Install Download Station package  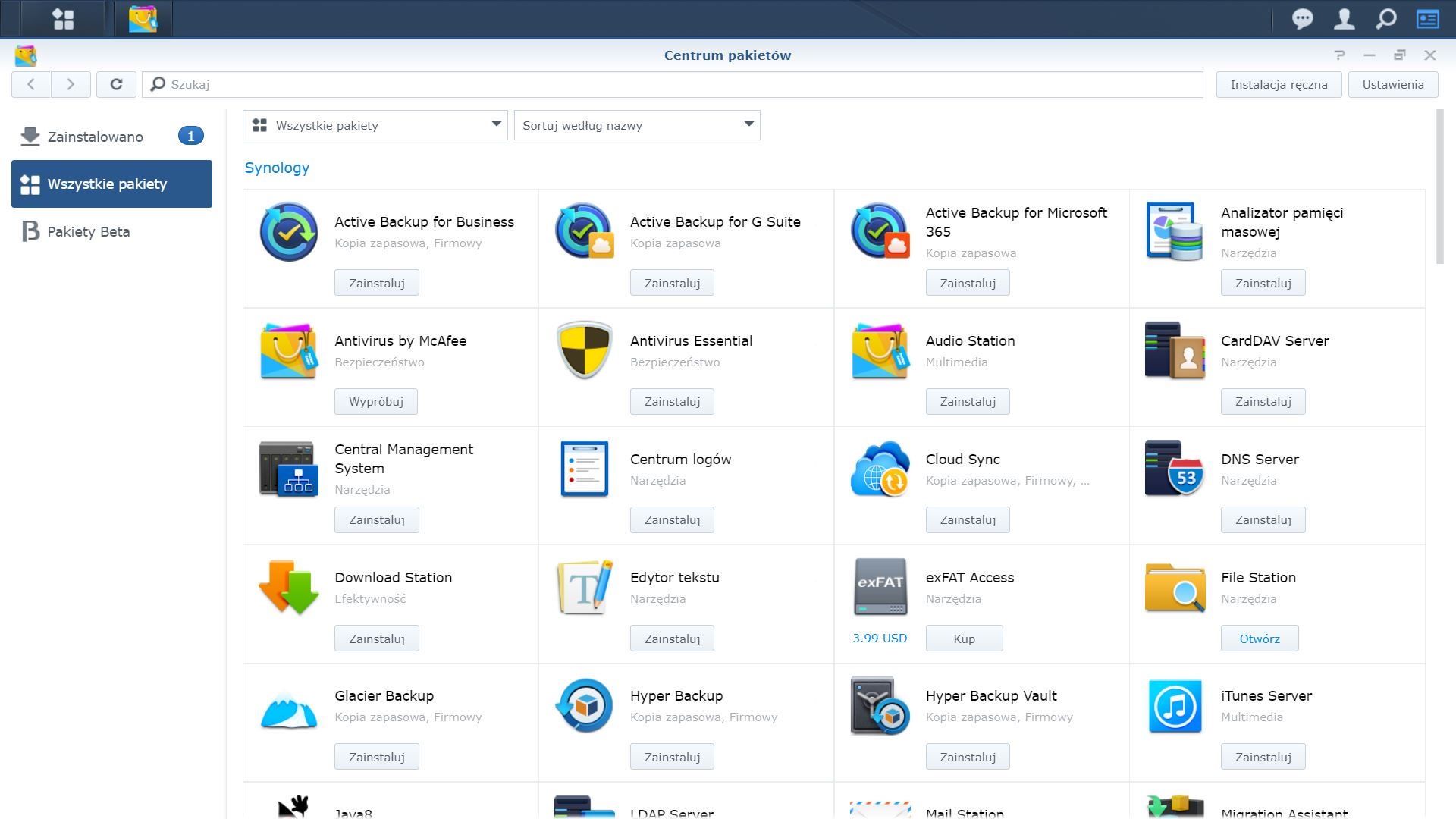[x=377, y=639]
